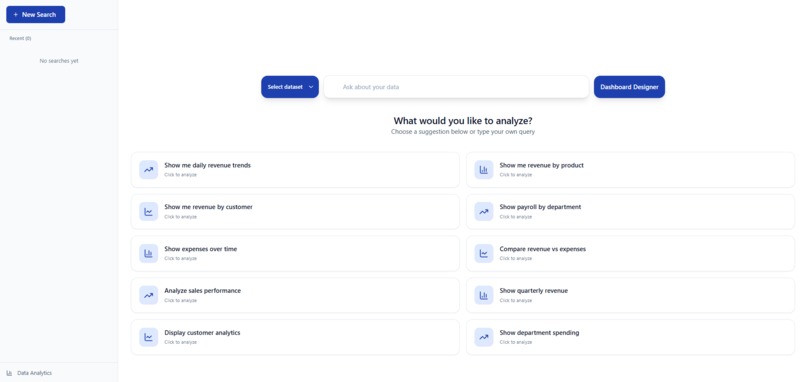806x382 pixels.
Task: Run 'Show quarterly revenue' suggestion
Action: pos(630,296)
